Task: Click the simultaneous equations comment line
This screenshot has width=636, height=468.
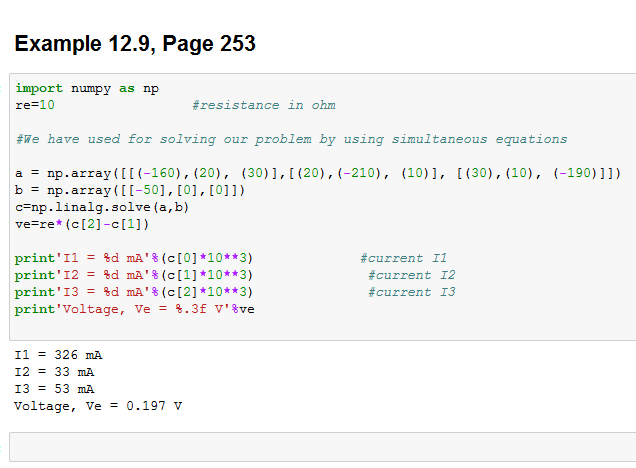Action: click(291, 139)
